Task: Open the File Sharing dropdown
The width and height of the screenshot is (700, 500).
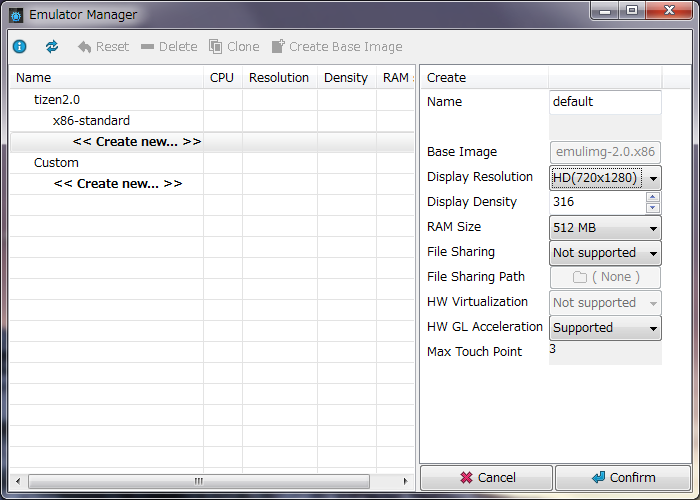Action: (605, 253)
